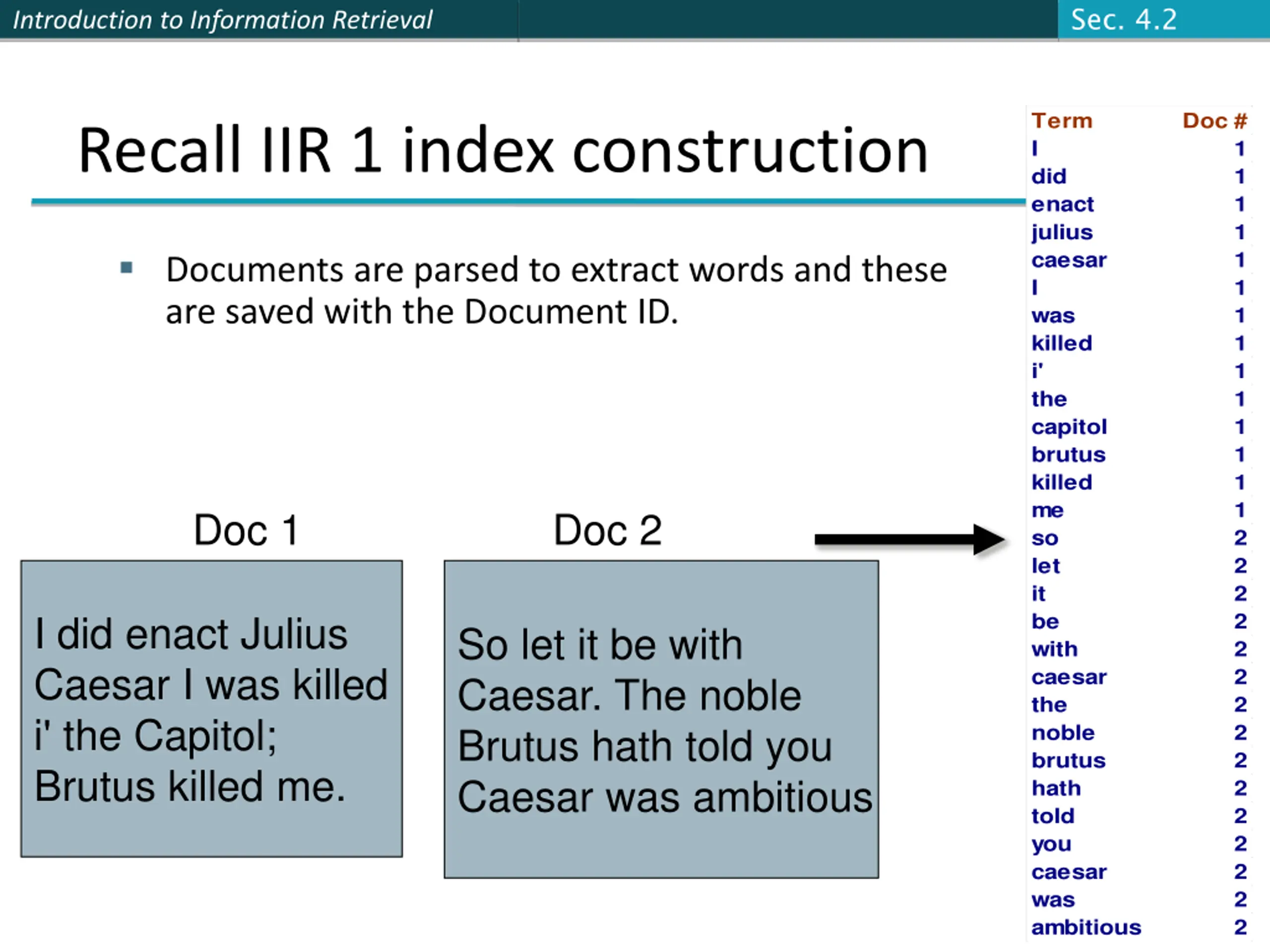This screenshot has width=1270, height=952.
Task: Select the "did" term in the table
Action: [x=1048, y=176]
